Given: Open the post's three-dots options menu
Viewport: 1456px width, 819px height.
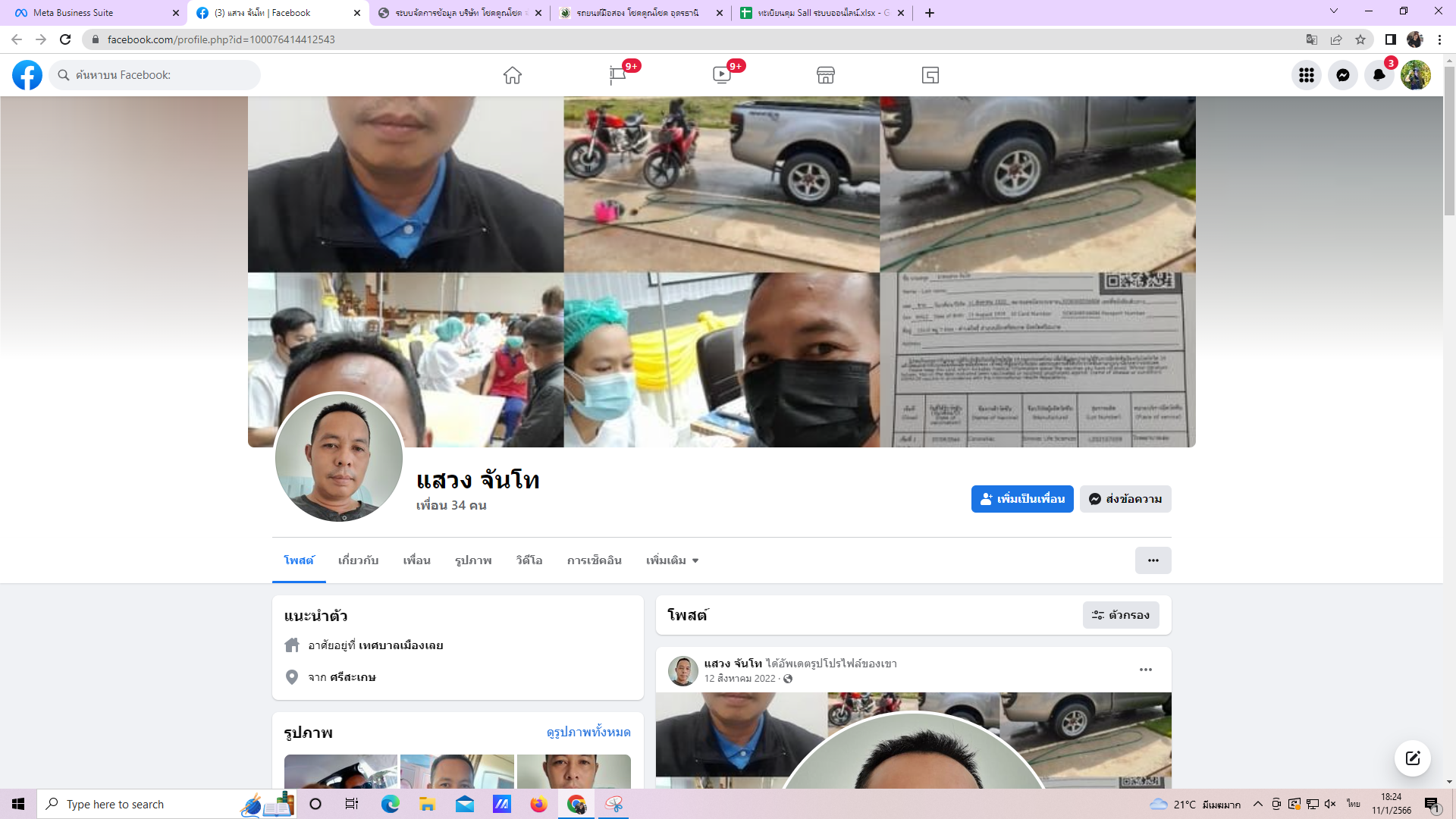Looking at the screenshot, I should [1145, 670].
